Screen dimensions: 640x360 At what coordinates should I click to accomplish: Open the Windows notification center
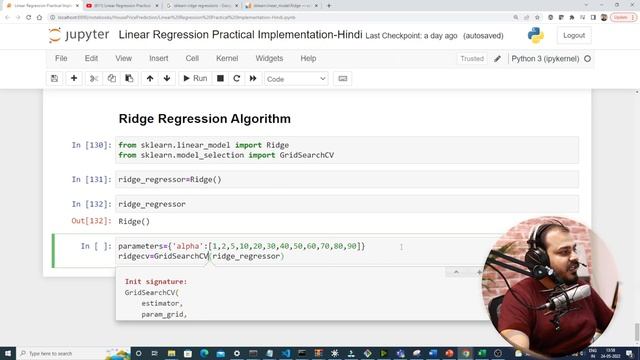(629, 353)
